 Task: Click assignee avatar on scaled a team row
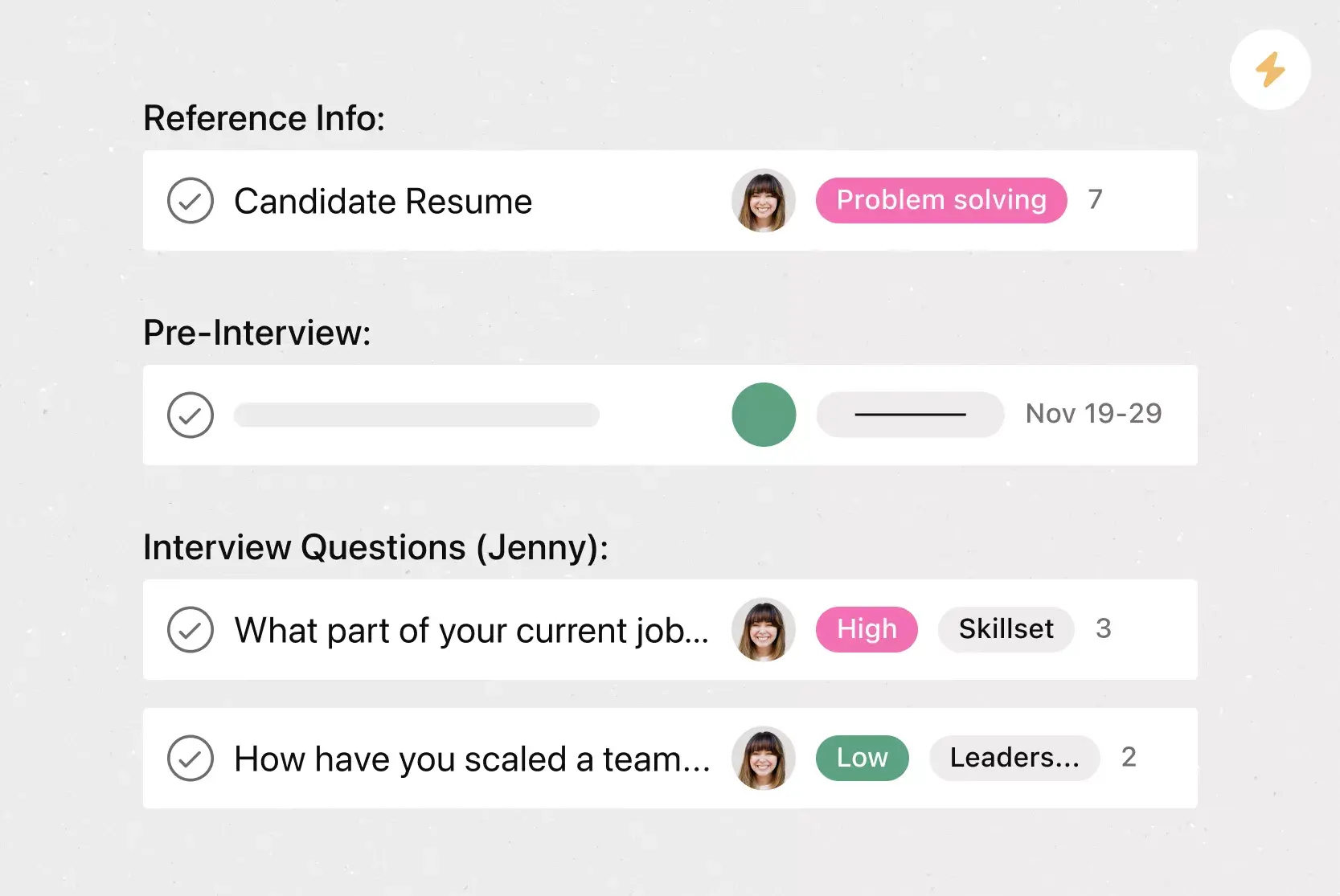point(764,759)
